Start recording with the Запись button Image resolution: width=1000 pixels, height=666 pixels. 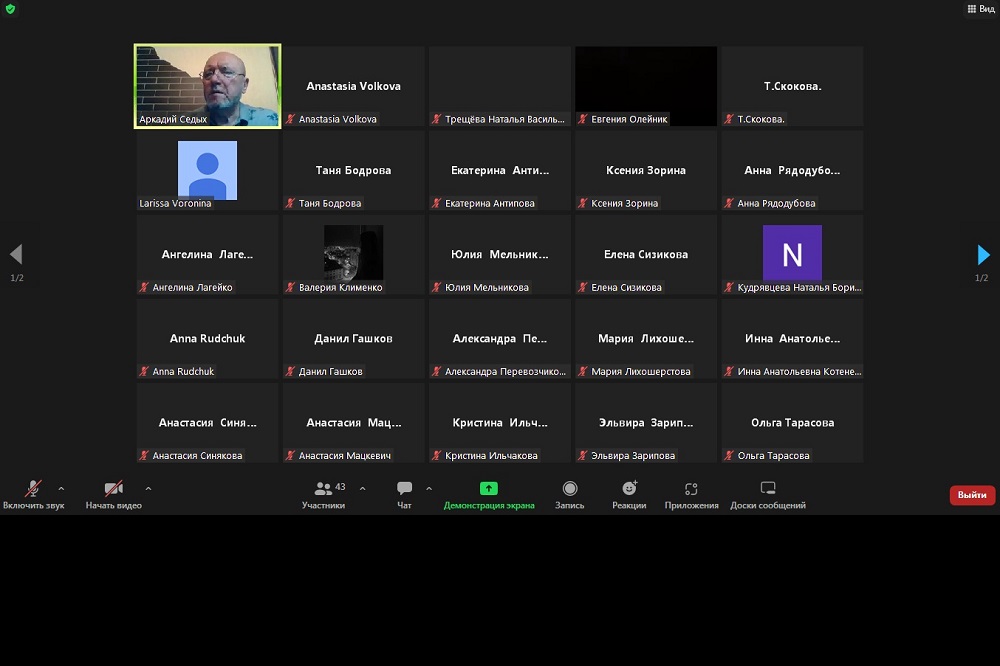tap(570, 494)
